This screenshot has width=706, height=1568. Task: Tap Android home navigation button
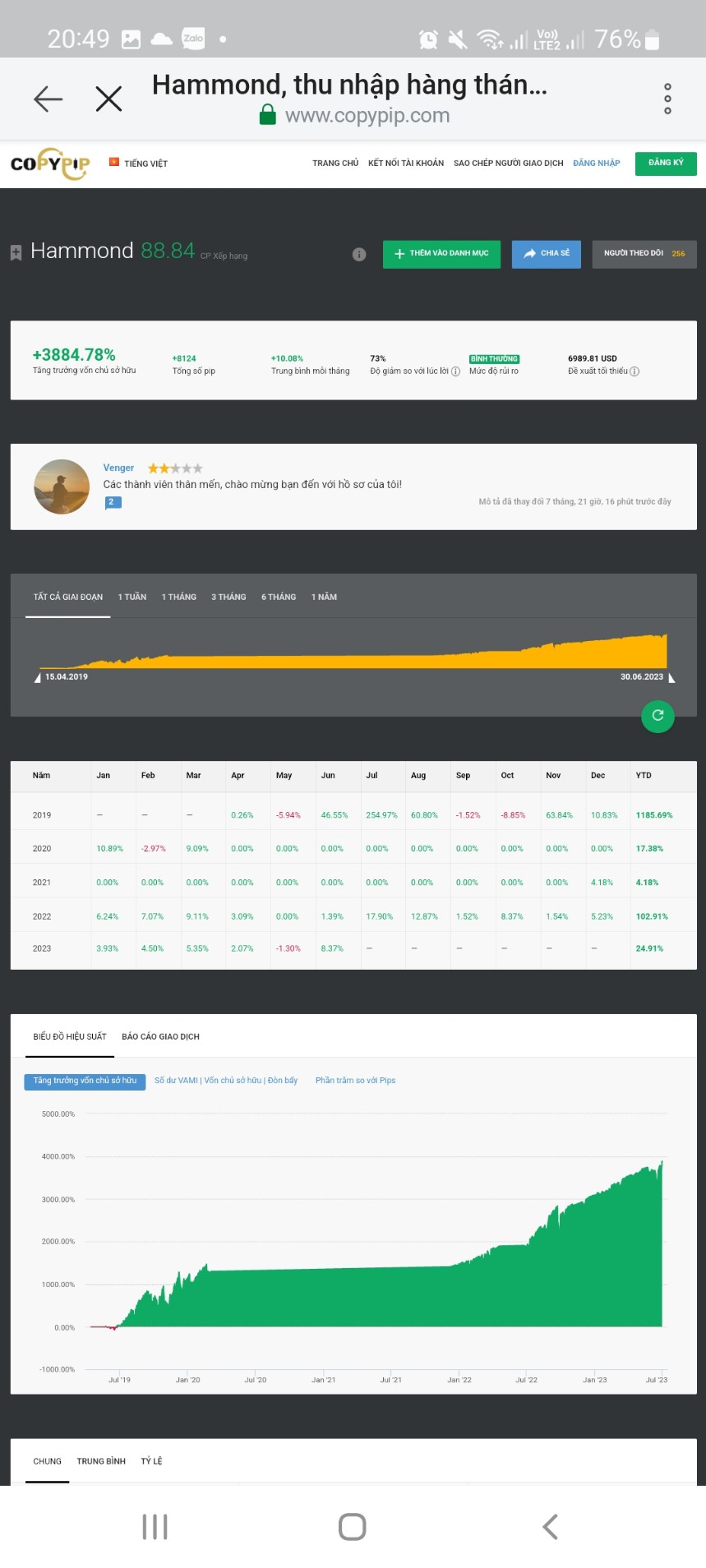pyautogui.click(x=352, y=1526)
